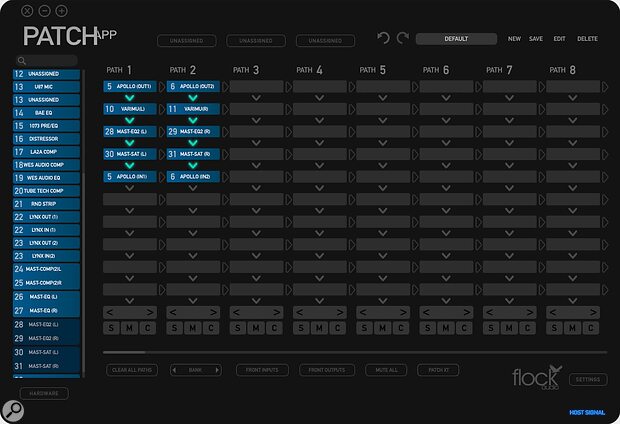The height and width of the screenshot is (424, 620).
Task: Toggle the C button on Path 1
Action: point(148,328)
